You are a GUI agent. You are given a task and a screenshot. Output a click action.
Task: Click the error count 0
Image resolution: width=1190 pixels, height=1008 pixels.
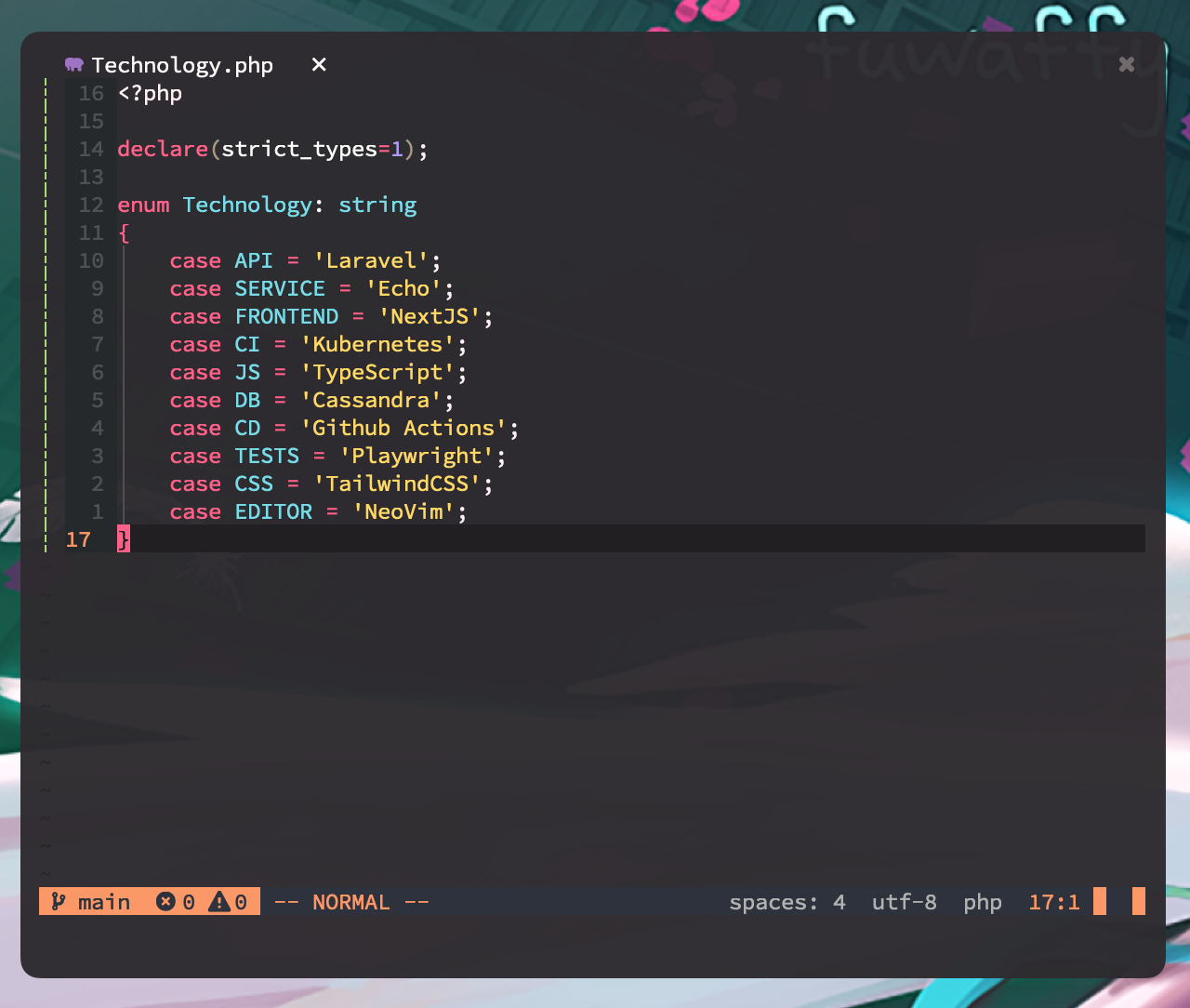[x=189, y=902]
